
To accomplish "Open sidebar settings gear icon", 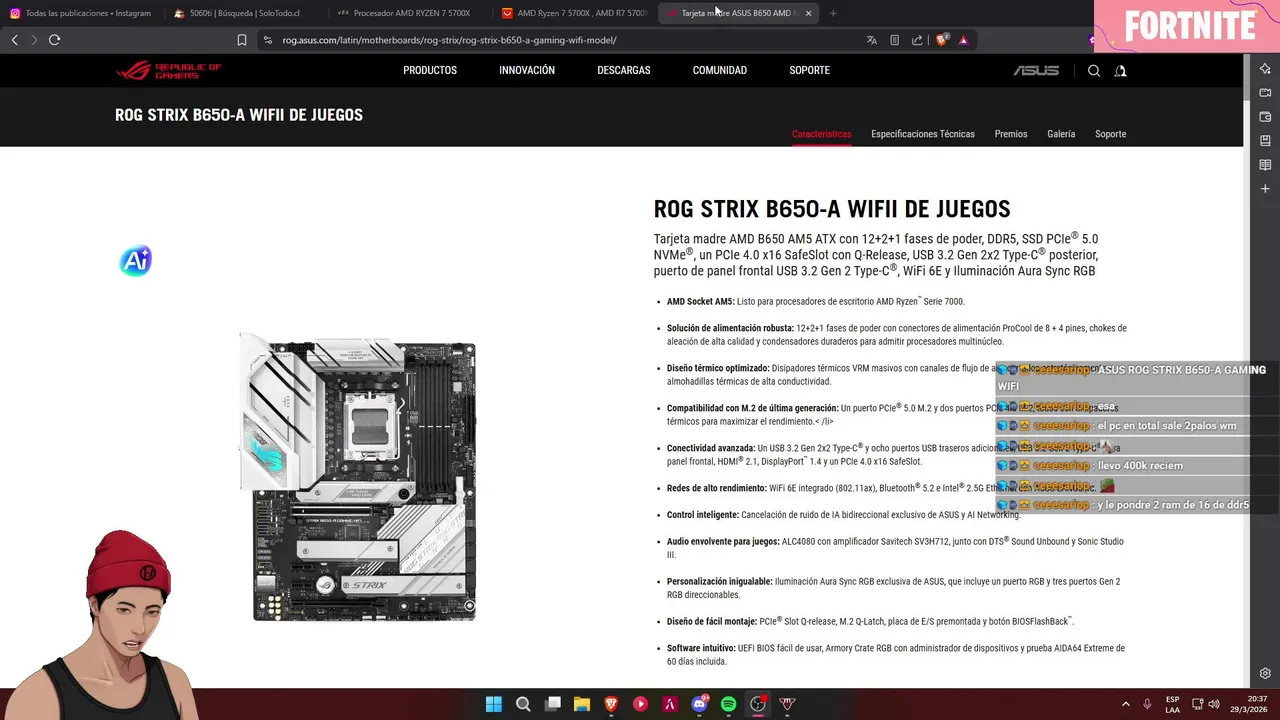I will [x=1265, y=673].
